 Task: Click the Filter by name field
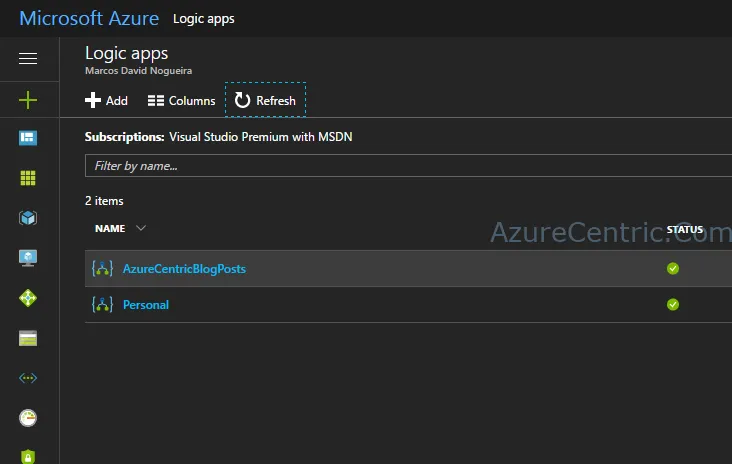[408, 166]
